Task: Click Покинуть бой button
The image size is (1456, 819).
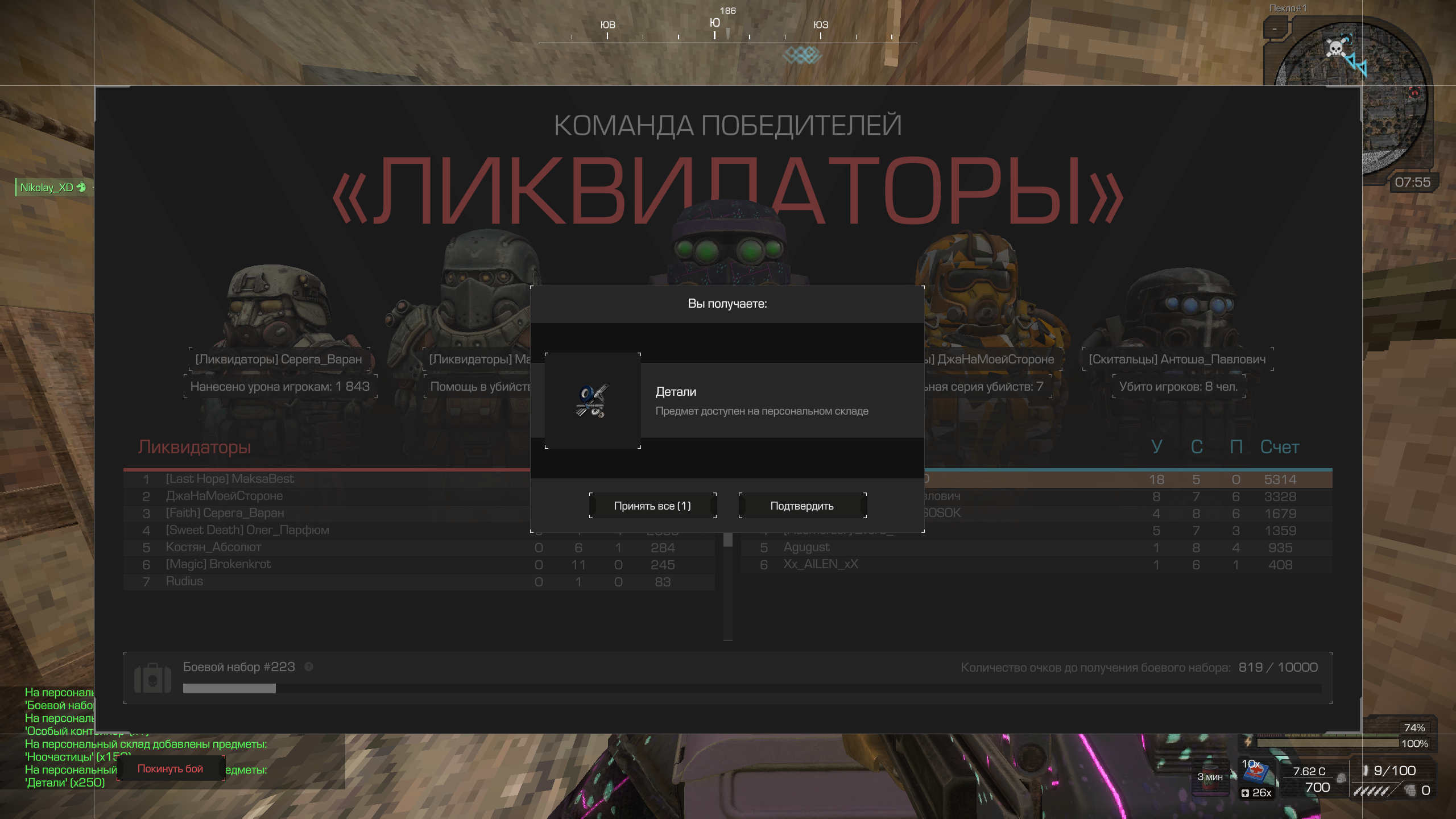Action: [171, 768]
